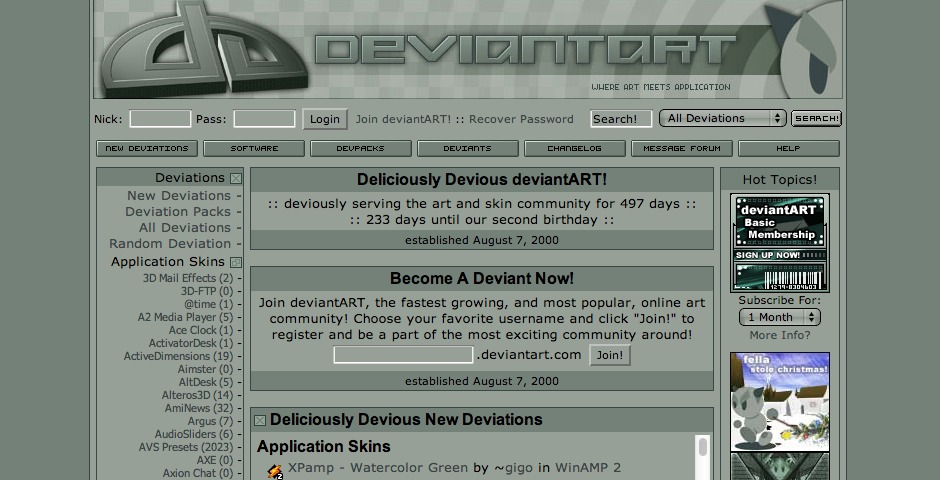Open All Deviations sidebar link

185,228
